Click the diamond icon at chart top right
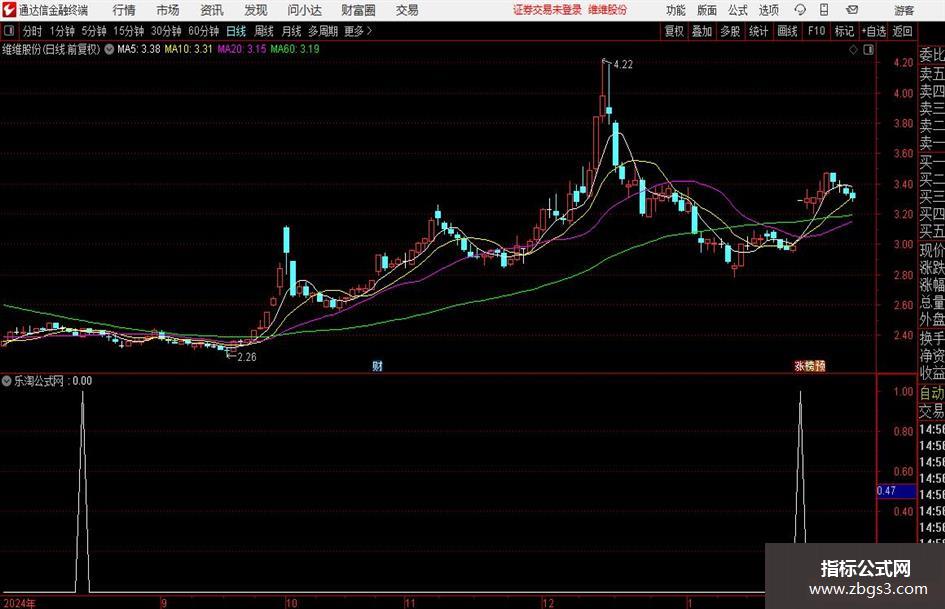This screenshot has width=945, height=609. tap(853, 50)
